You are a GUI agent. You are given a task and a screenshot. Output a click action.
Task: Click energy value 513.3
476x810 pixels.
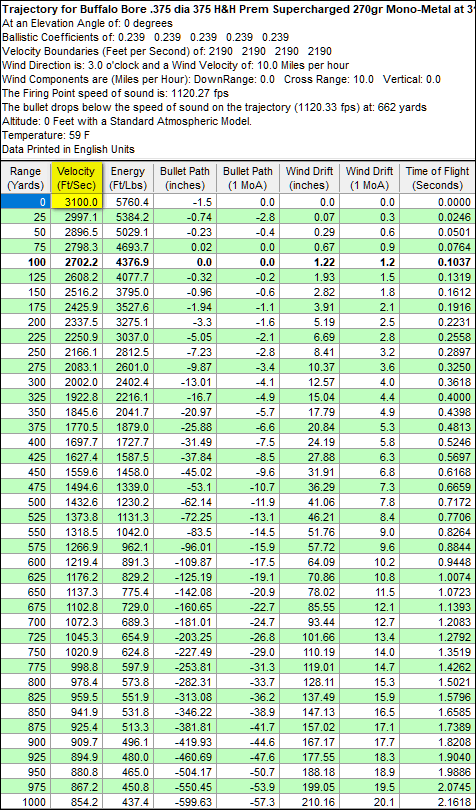pos(128,726)
